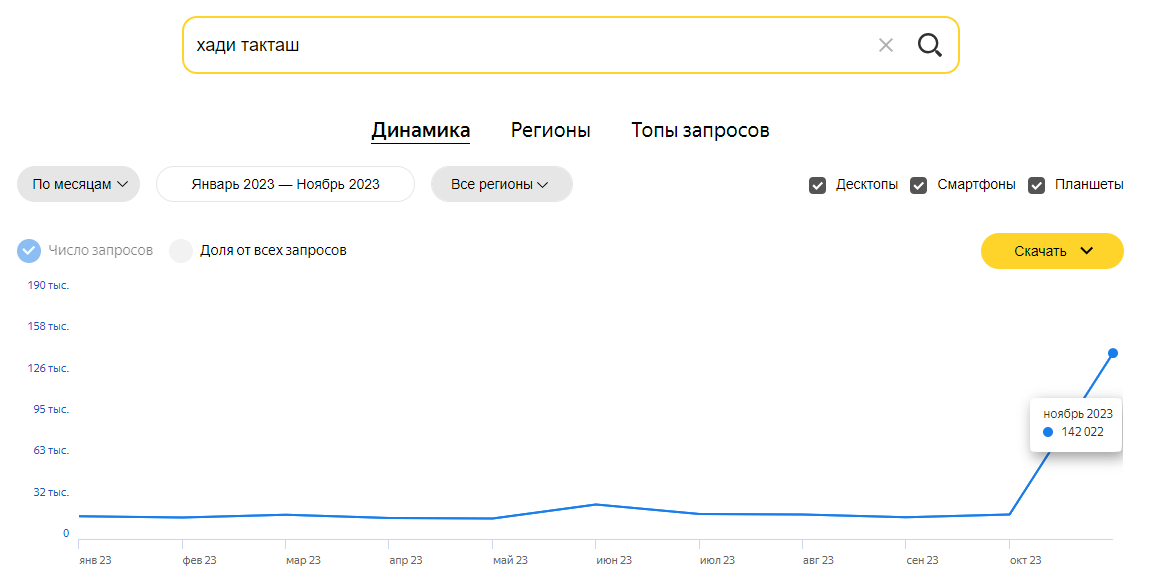Viewport: 1152px width, 579px height.
Task: Click the chart line peak at июн 23
Action: point(596,504)
